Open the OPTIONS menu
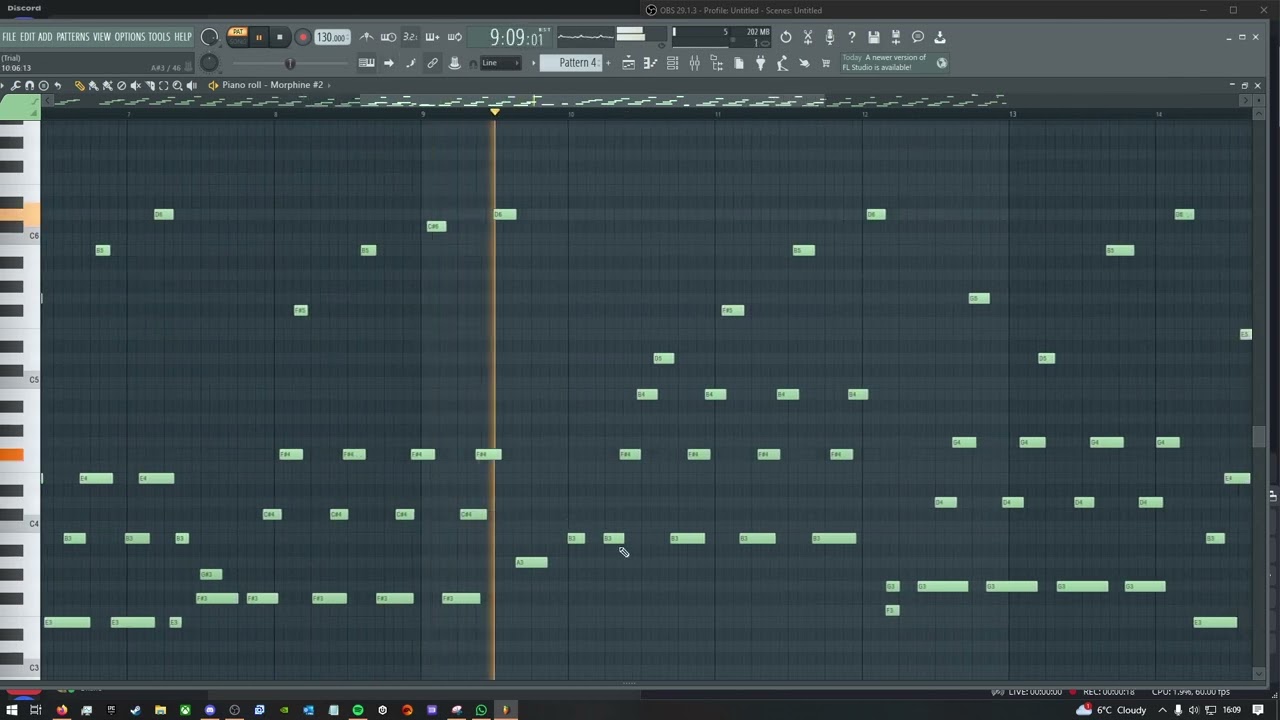 coord(130,37)
